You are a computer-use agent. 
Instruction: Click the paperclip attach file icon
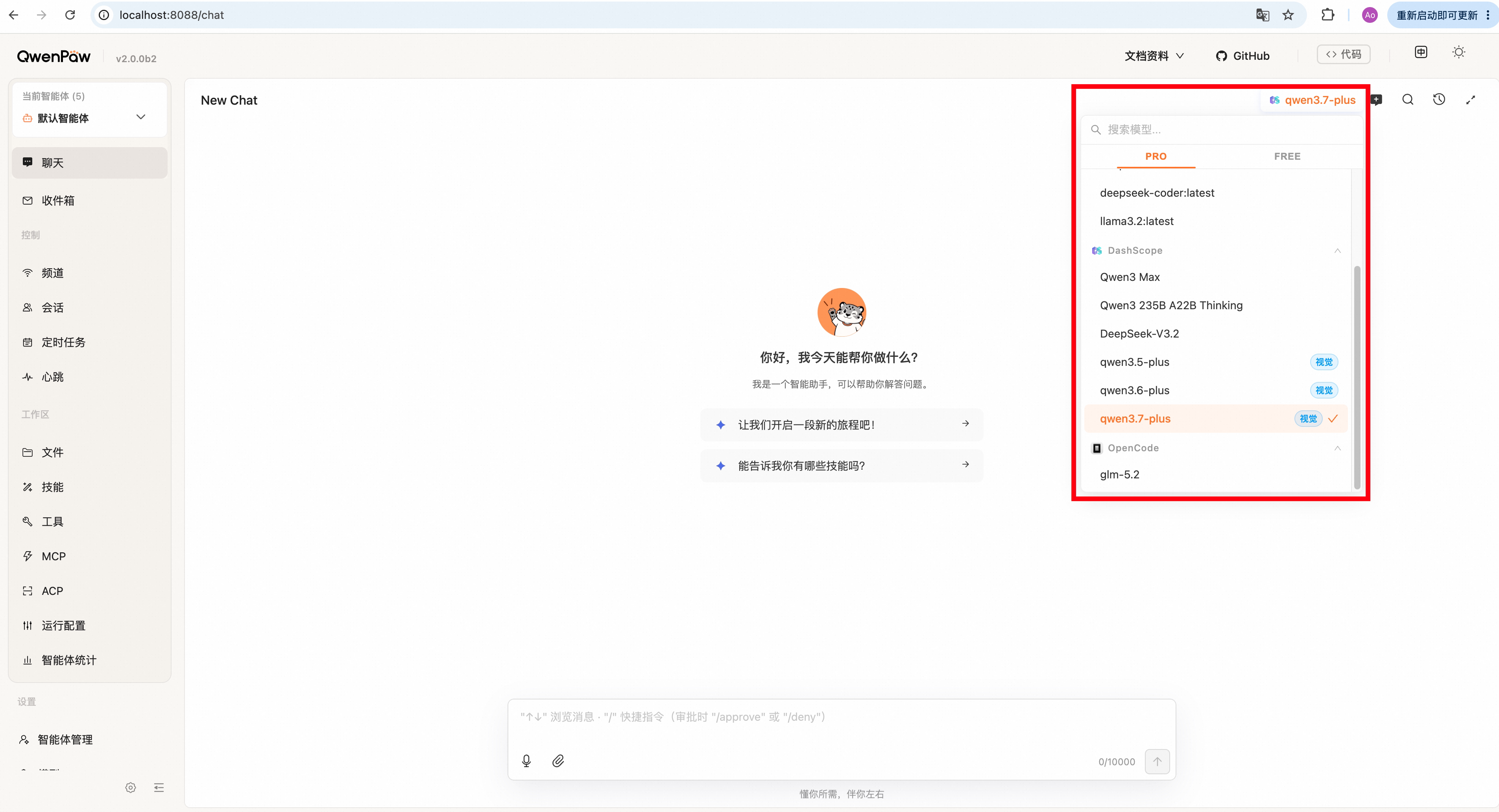(558, 761)
